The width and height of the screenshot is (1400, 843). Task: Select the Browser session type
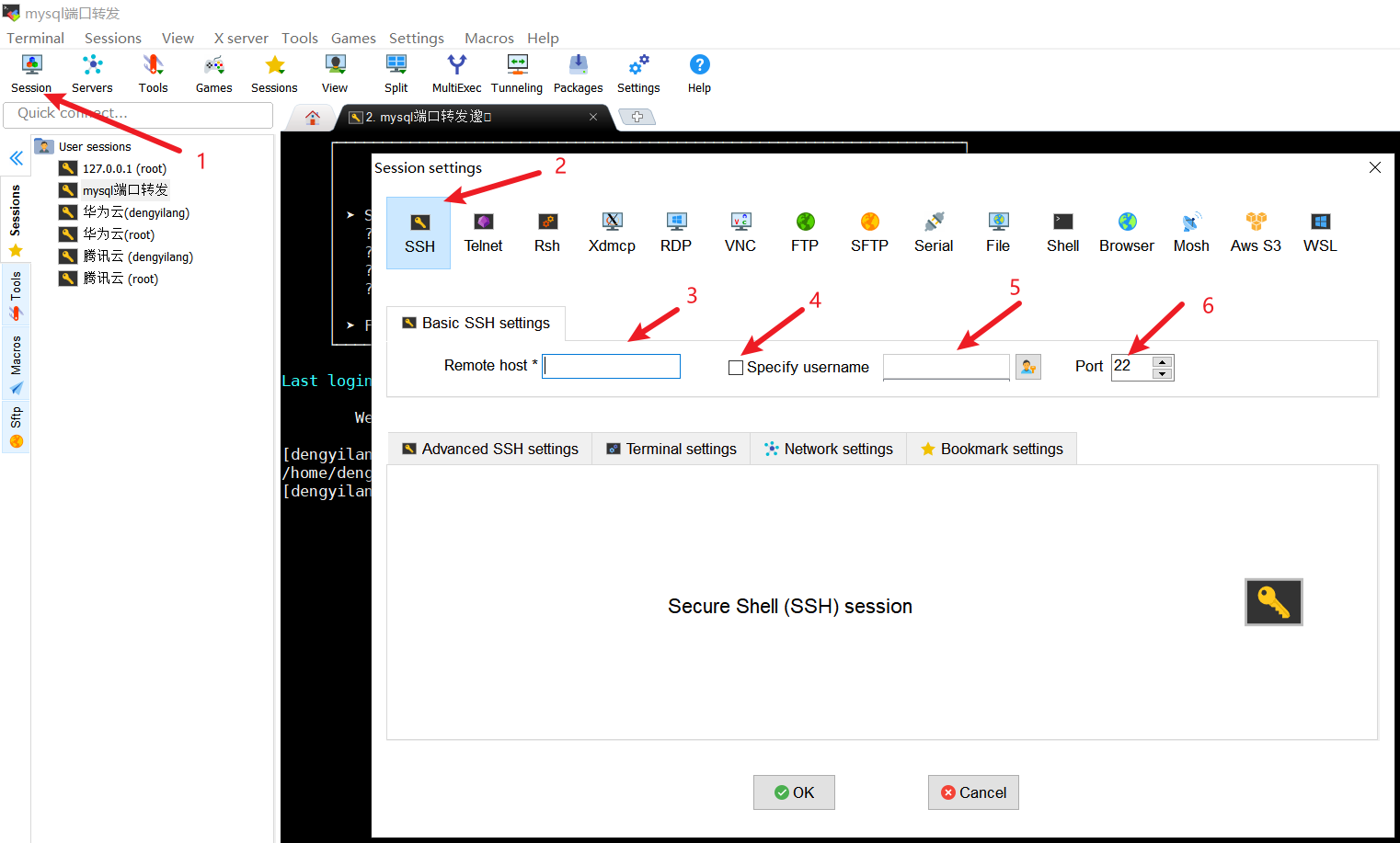pyautogui.click(x=1127, y=233)
